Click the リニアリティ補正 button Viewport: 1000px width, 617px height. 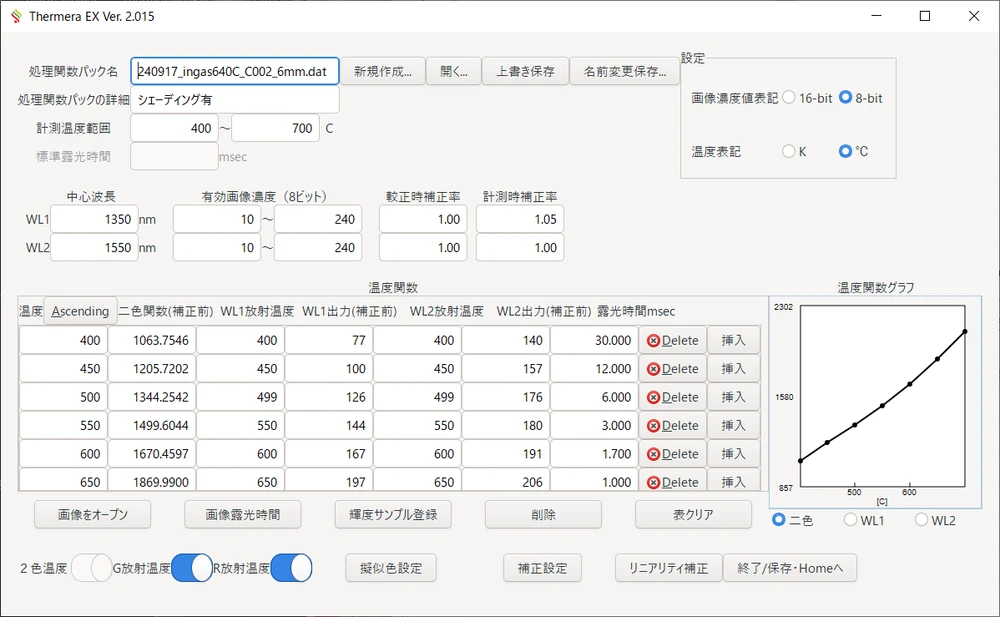tap(667, 568)
